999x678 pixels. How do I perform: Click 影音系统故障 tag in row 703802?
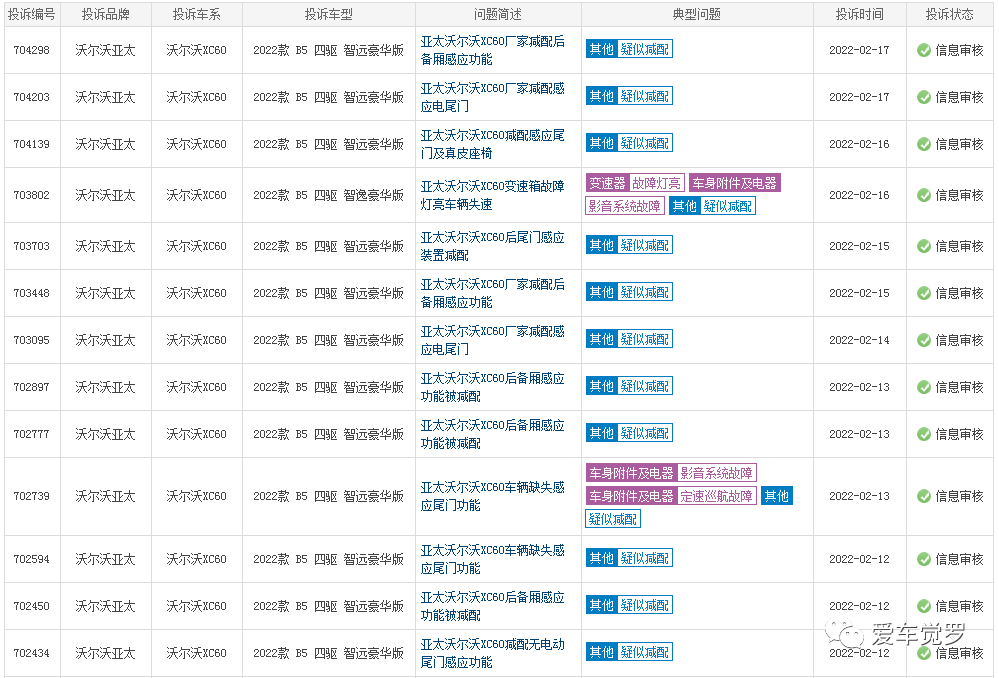pos(624,206)
